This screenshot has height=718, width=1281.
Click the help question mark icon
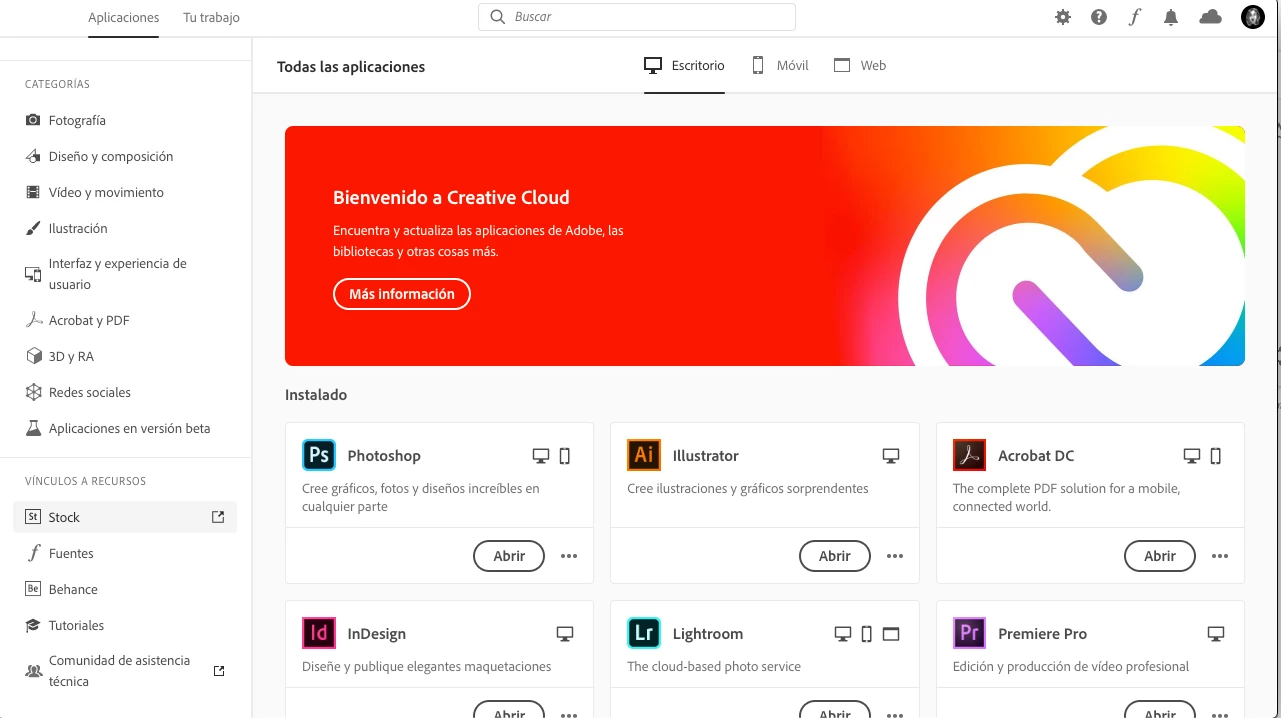pos(1099,17)
